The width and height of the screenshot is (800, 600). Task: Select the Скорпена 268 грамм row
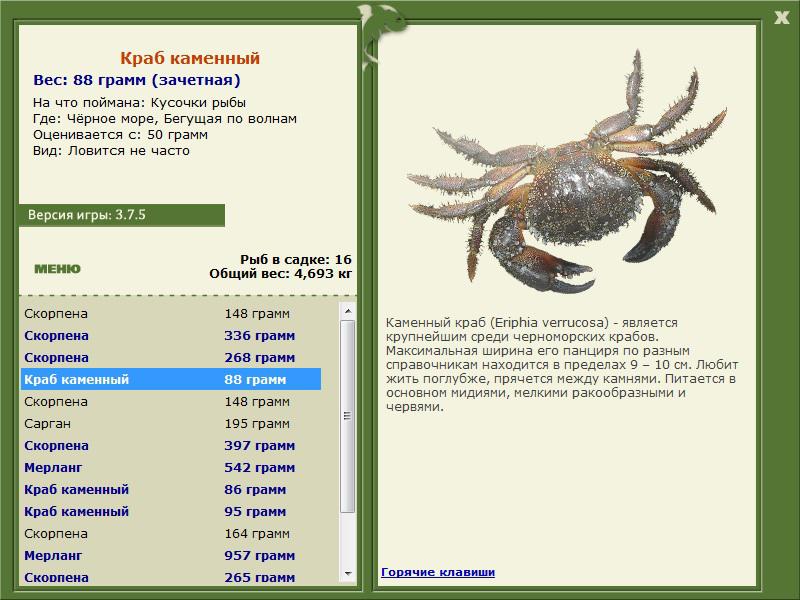click(x=171, y=358)
